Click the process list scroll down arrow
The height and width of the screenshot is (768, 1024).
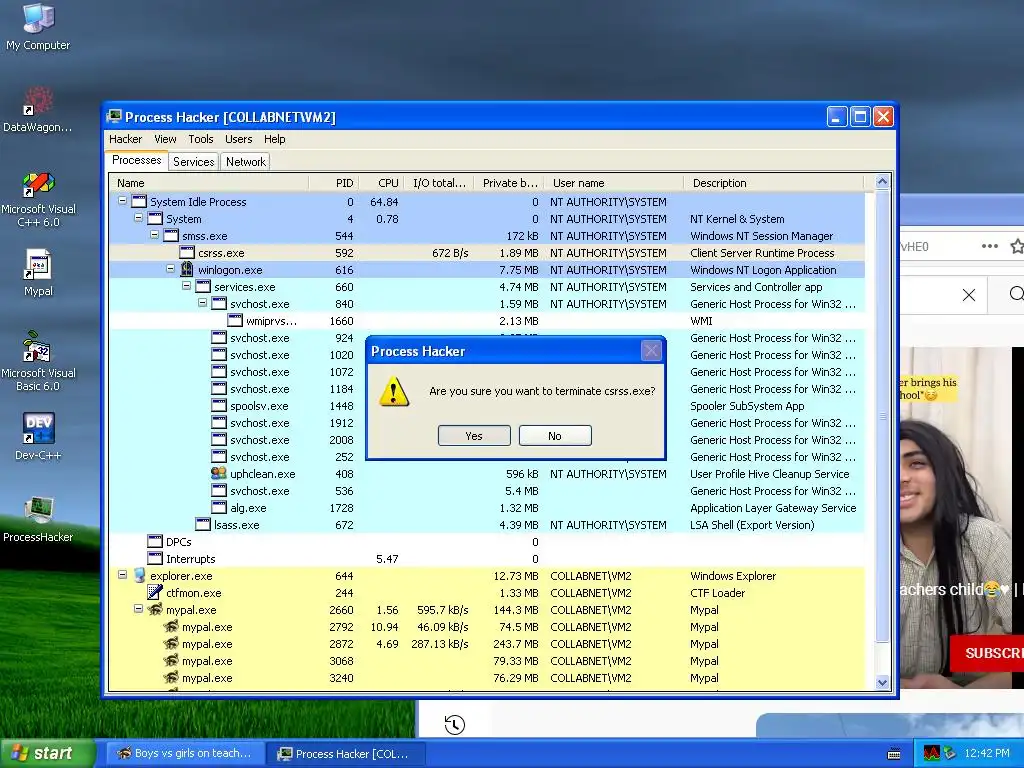click(x=882, y=682)
